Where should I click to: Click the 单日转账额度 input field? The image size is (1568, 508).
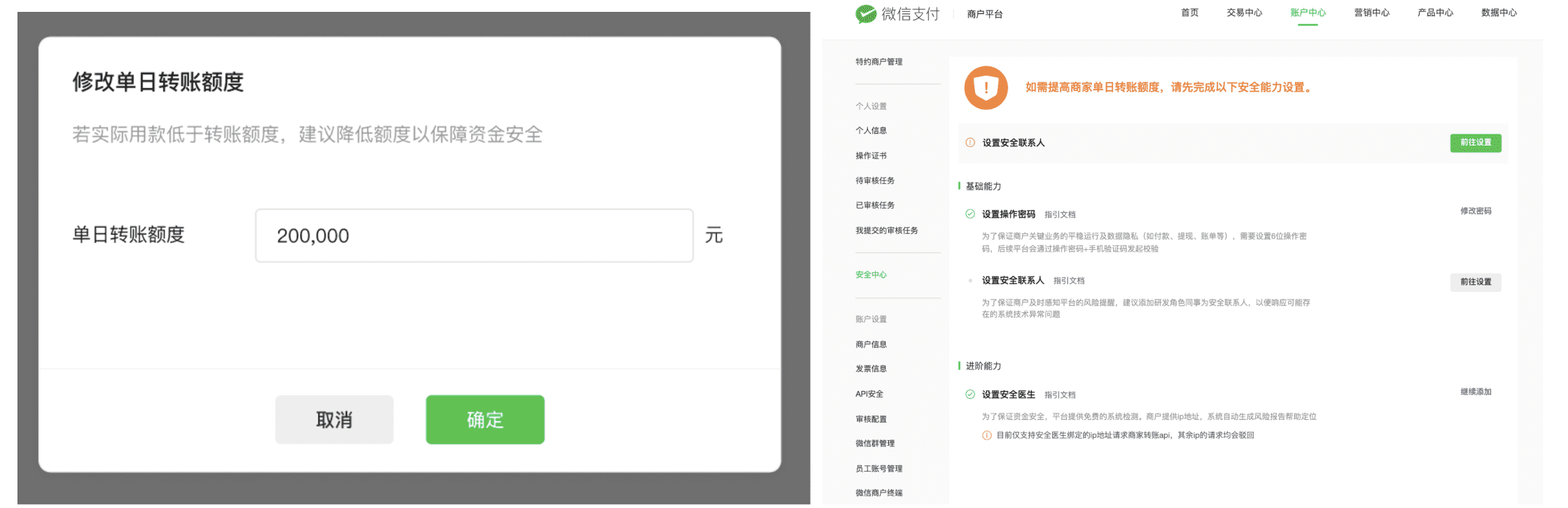[x=474, y=236]
